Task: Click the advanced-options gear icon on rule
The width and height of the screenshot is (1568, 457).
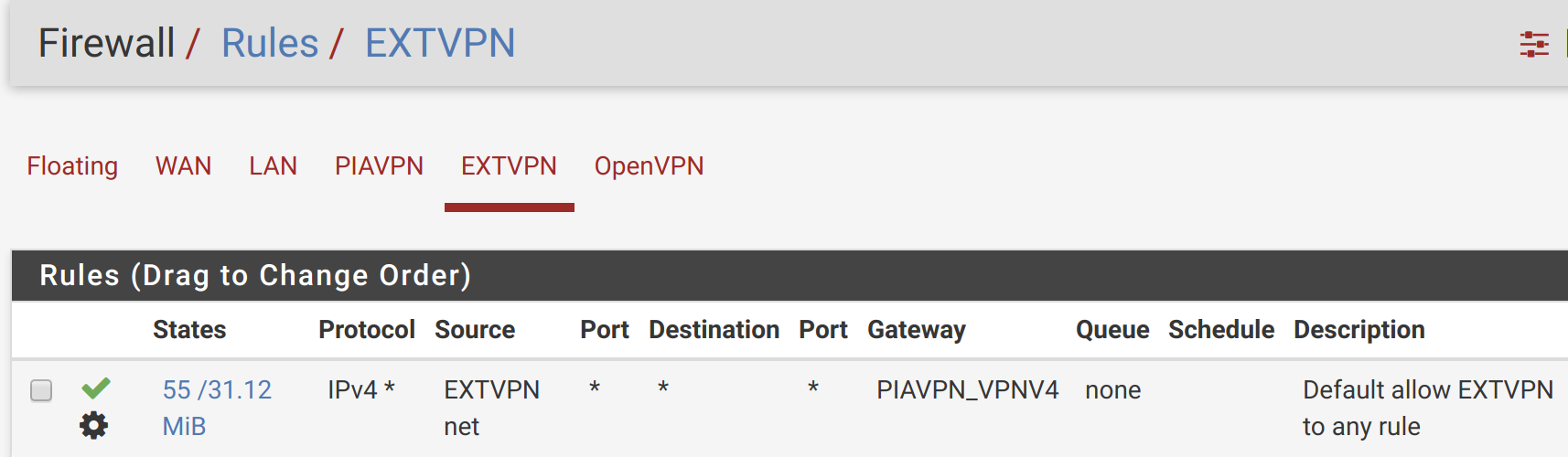Action: 93,425
